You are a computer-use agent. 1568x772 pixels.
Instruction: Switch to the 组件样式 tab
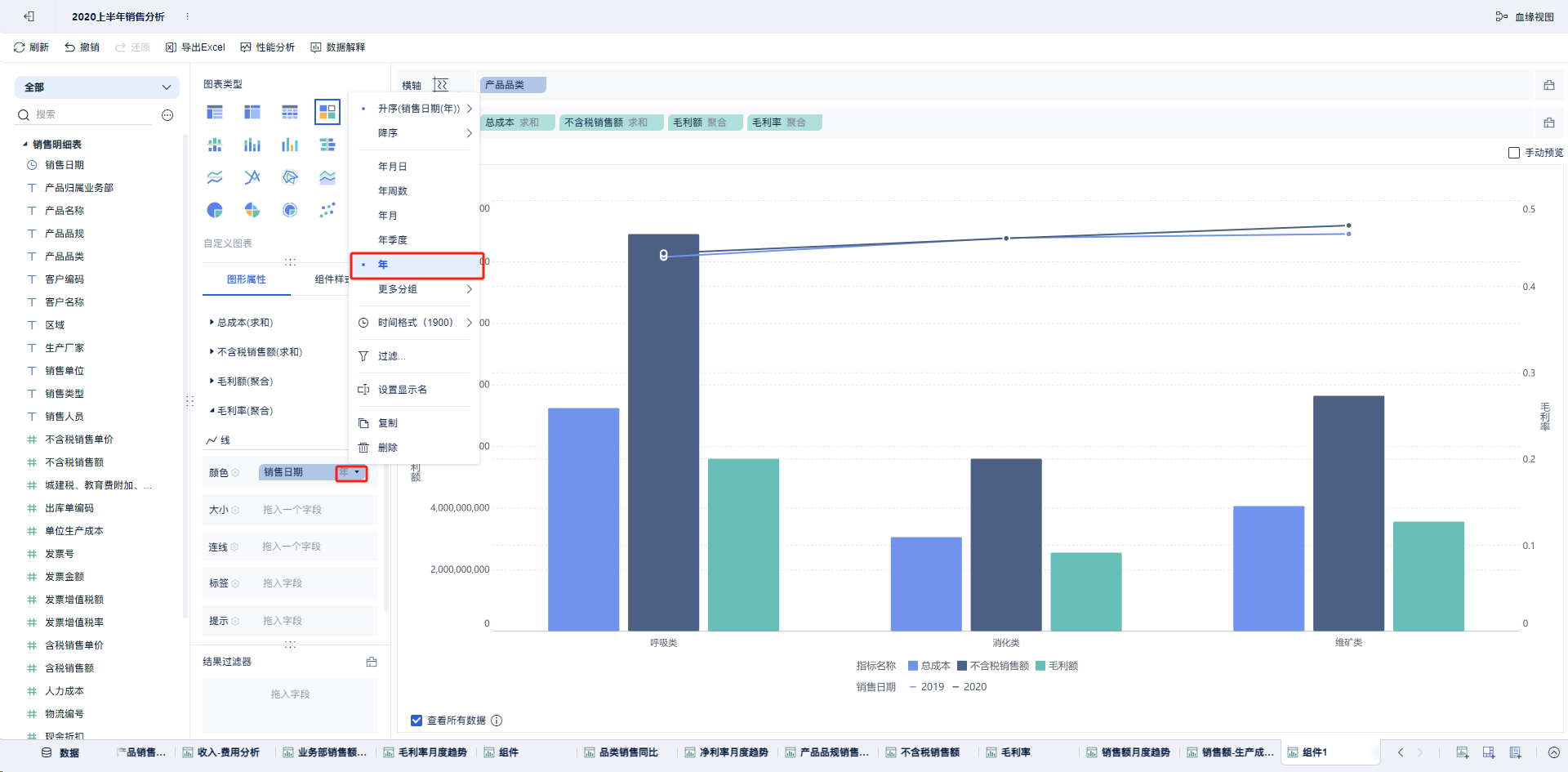(331, 279)
